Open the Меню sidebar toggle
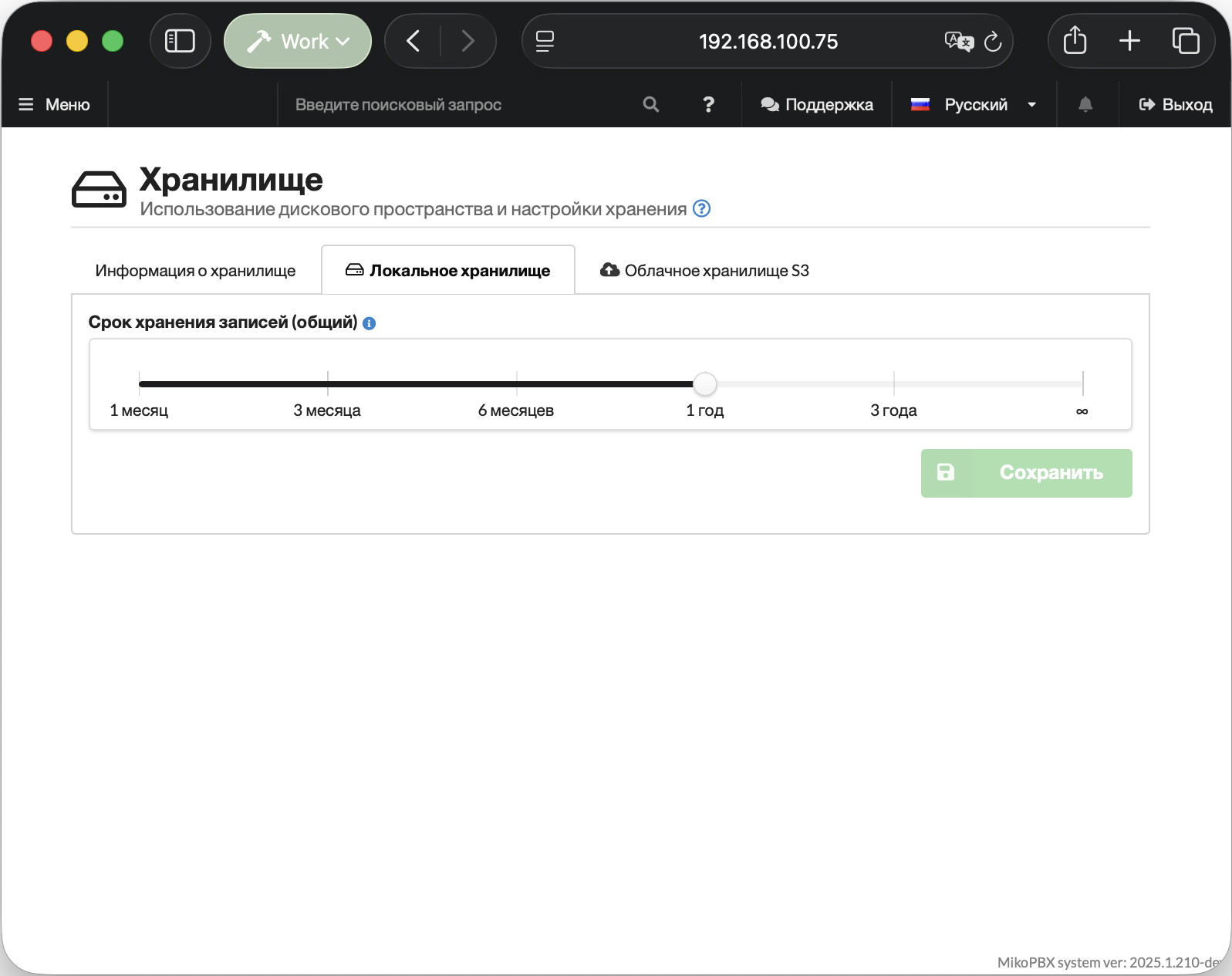 [54, 104]
